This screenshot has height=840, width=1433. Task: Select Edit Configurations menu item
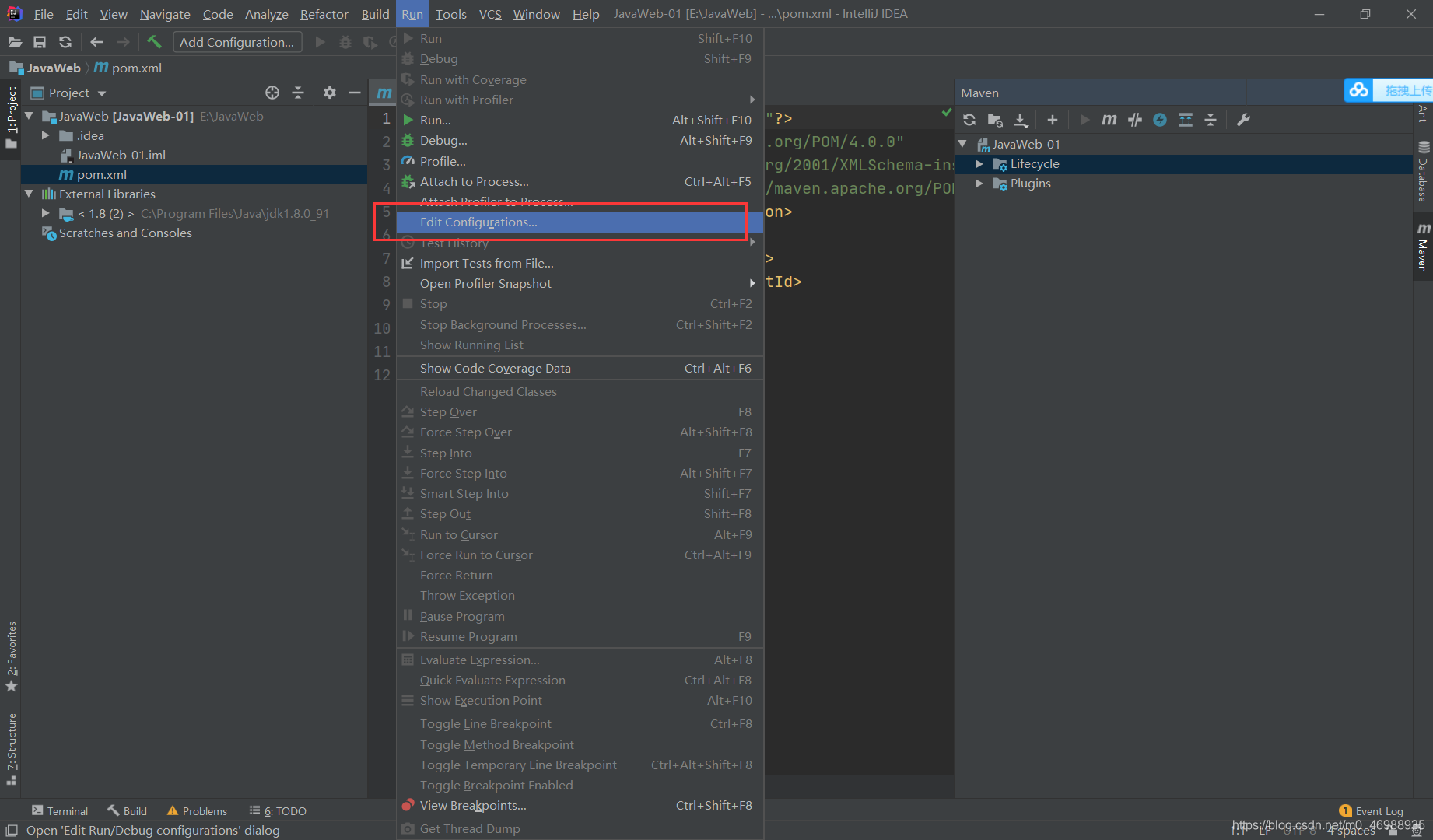580,222
